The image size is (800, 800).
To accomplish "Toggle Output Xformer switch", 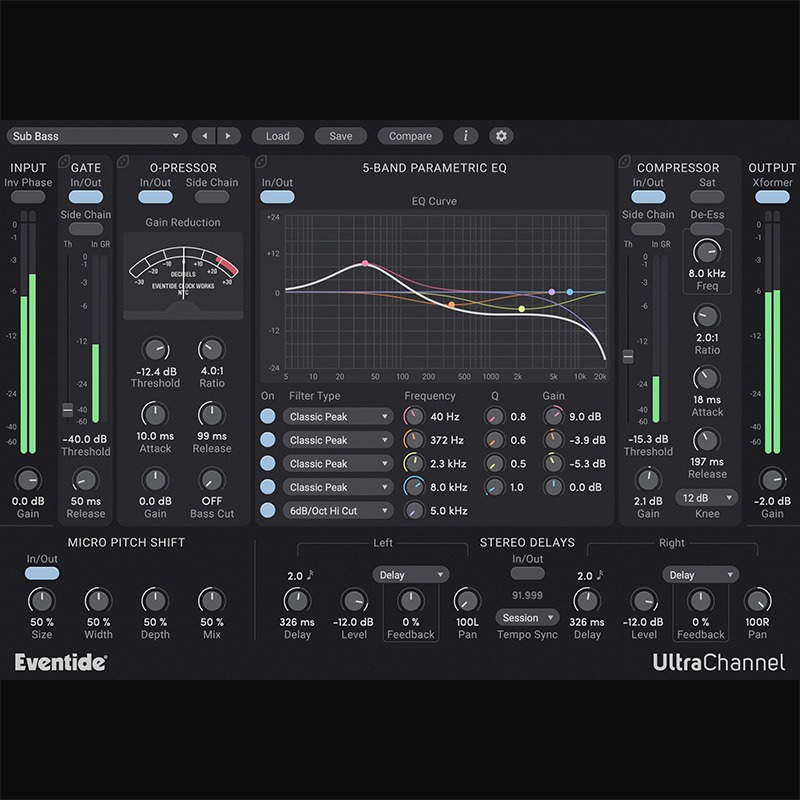I will coord(772,197).
